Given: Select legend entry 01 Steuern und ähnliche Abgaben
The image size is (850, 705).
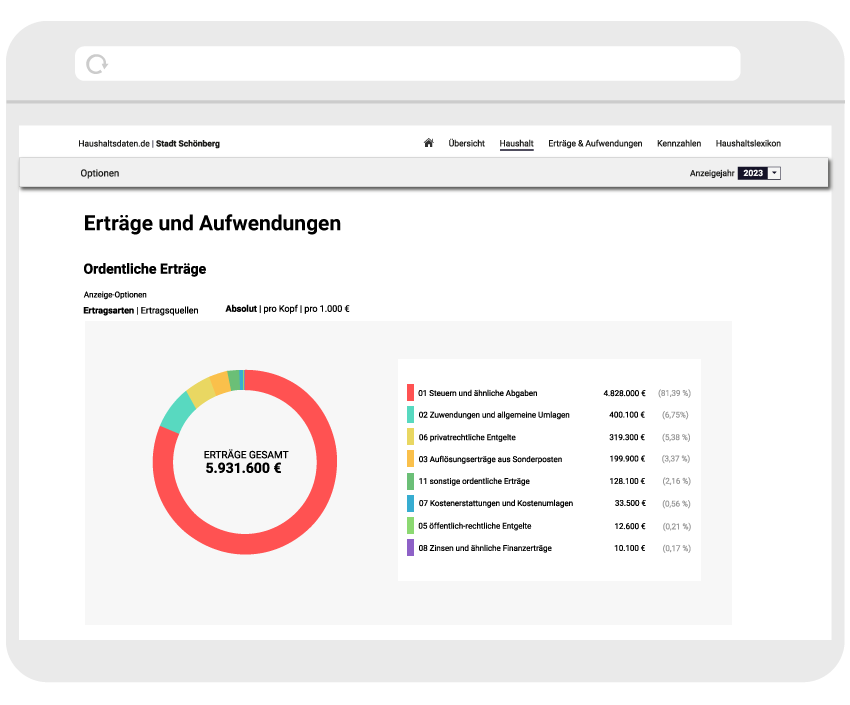Looking at the screenshot, I should coord(478,393).
